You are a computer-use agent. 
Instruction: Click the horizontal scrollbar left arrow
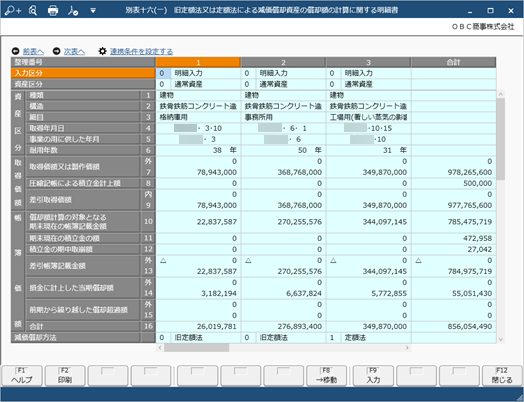(160, 348)
